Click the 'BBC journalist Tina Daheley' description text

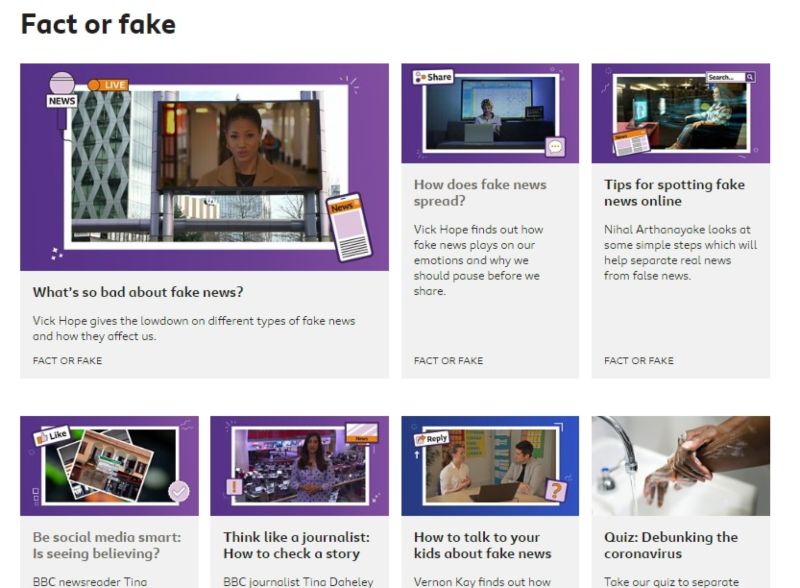pos(298,581)
